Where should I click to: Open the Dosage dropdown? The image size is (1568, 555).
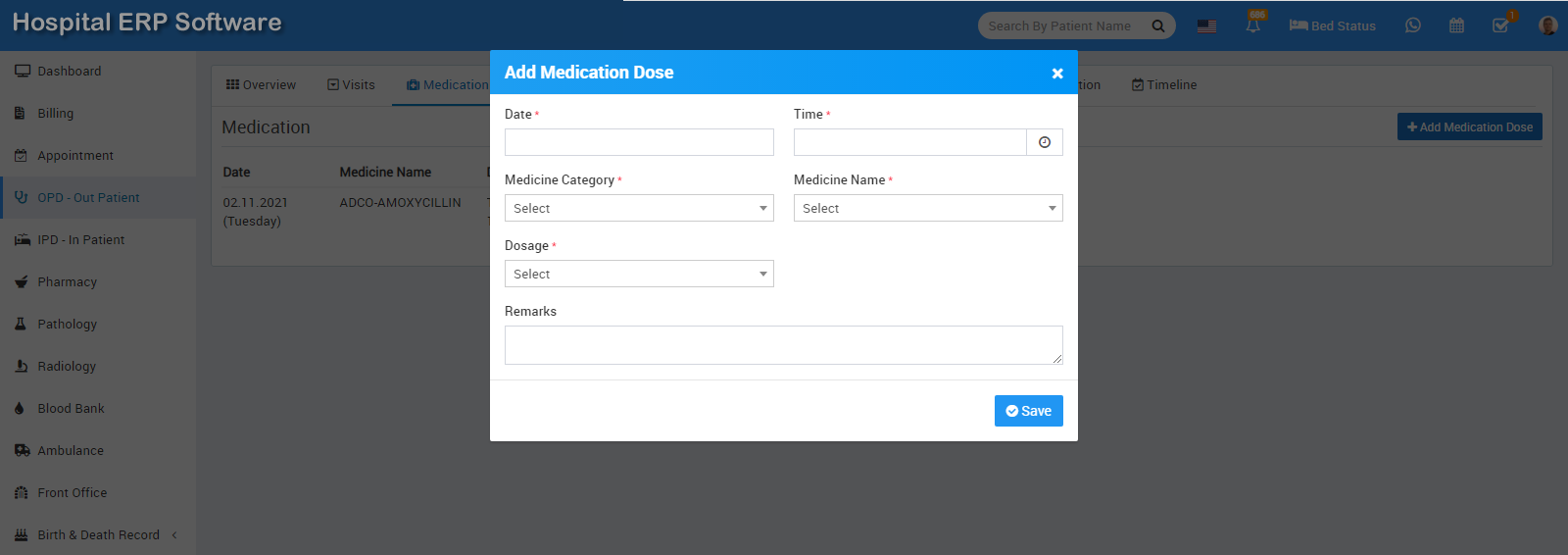(639, 274)
